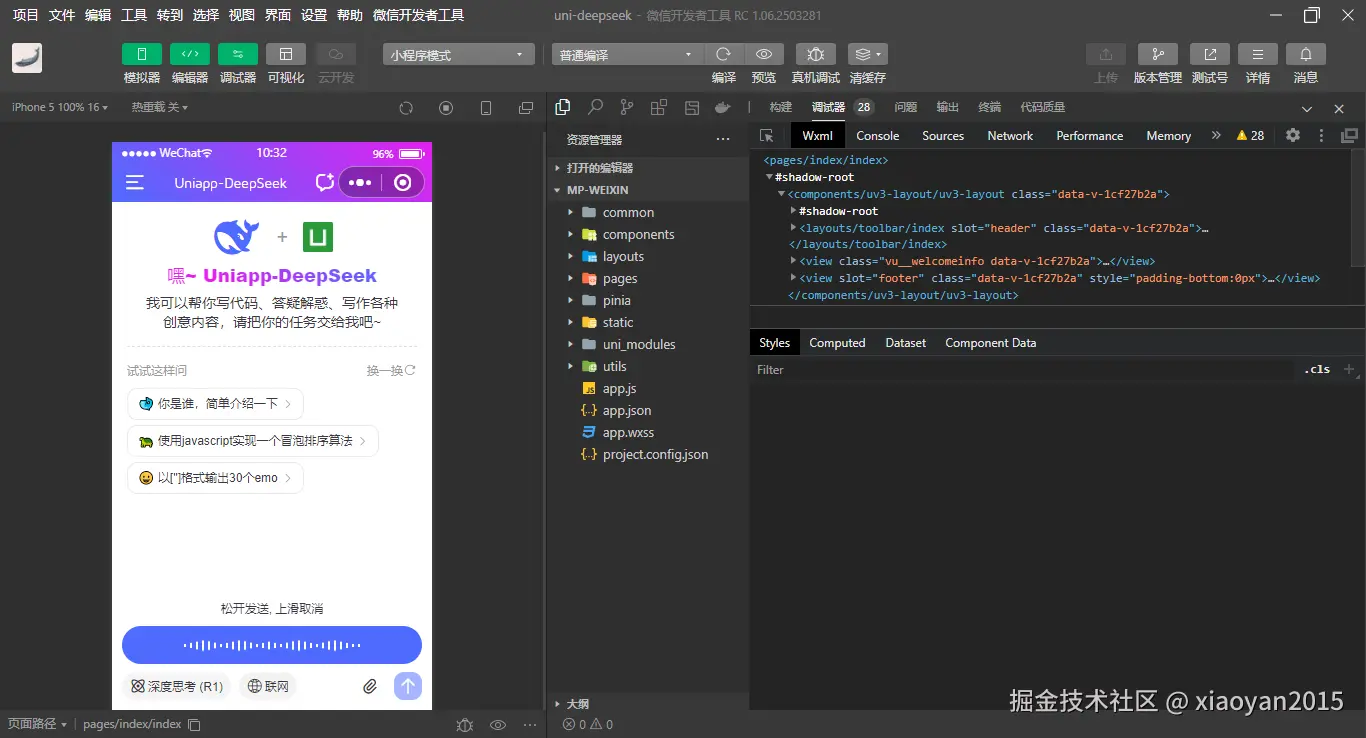
Task: Open the 工具 menu
Action: pyautogui.click(x=133, y=15)
